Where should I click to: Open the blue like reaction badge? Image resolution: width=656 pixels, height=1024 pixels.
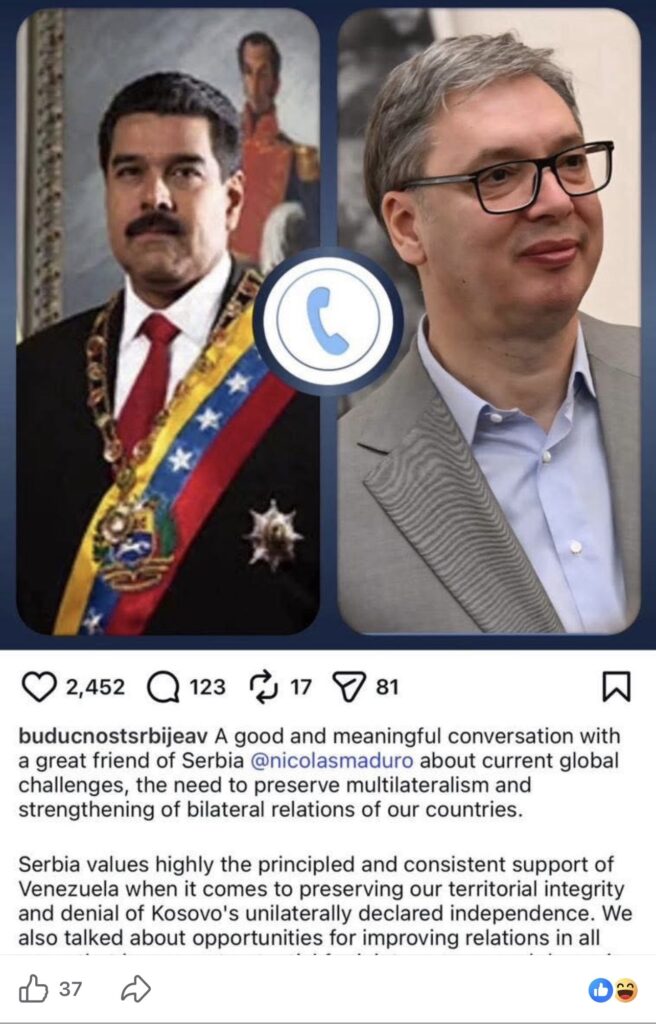pyautogui.click(x=600, y=991)
